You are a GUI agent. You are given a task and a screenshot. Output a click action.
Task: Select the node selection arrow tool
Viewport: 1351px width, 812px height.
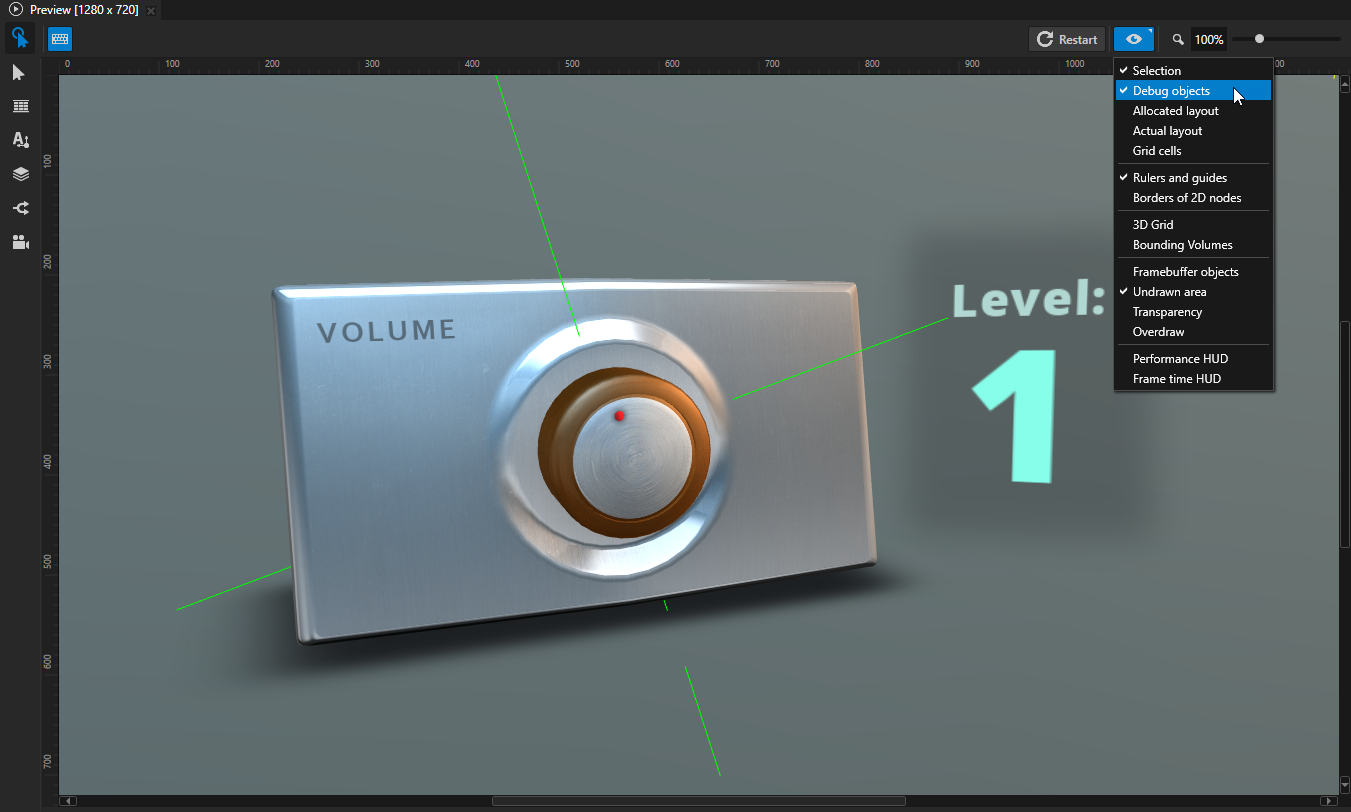tap(20, 72)
